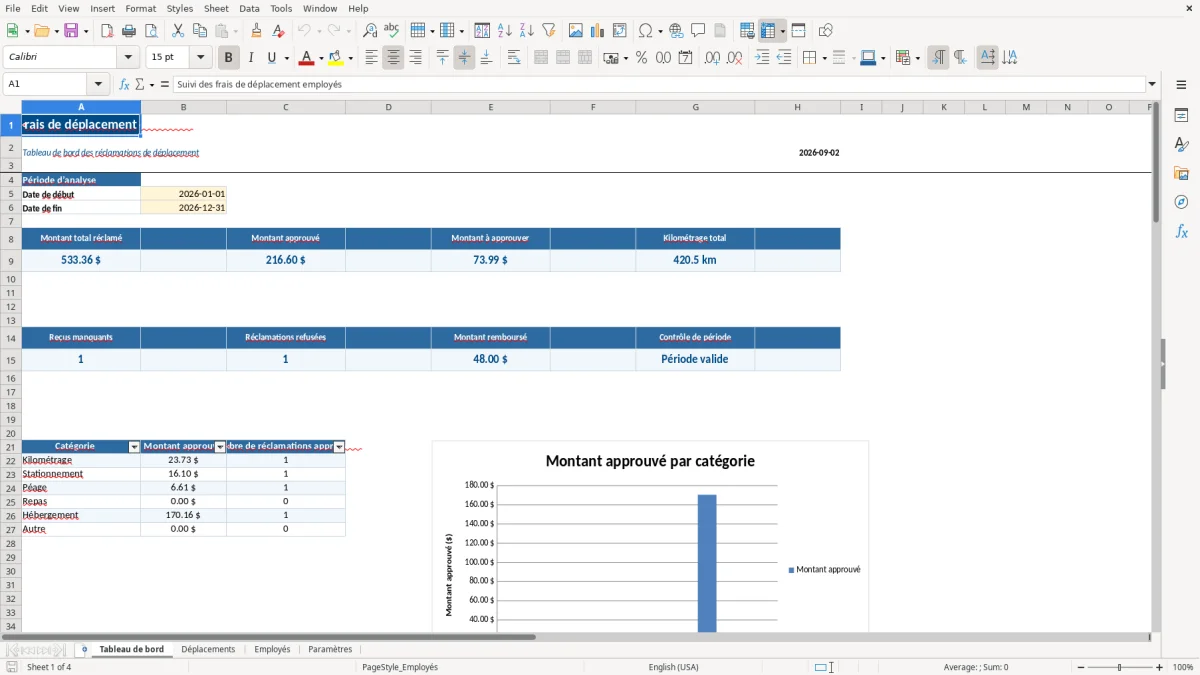1200x675 pixels.
Task: Open the sidebar Gallery panel
Action: click(x=1181, y=174)
